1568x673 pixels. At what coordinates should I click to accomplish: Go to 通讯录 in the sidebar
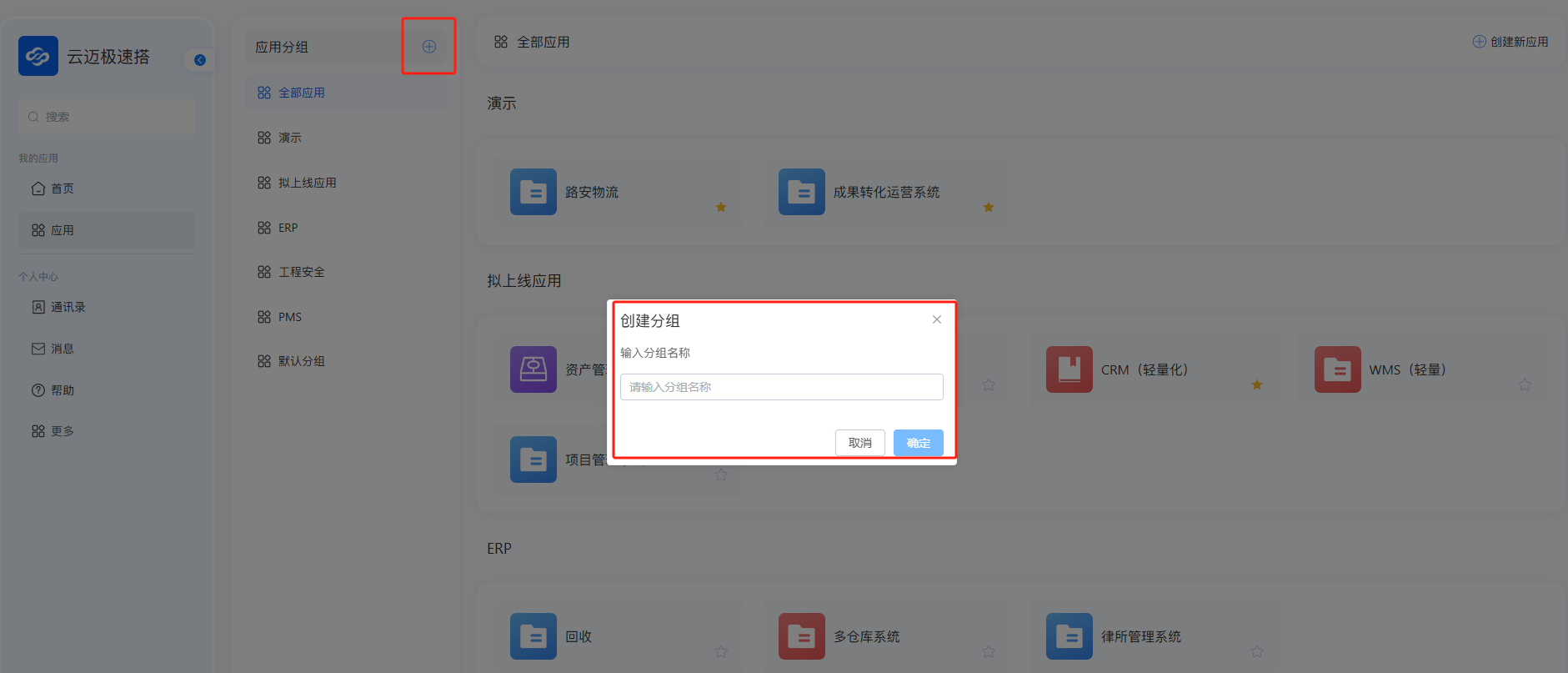pyautogui.click(x=68, y=307)
